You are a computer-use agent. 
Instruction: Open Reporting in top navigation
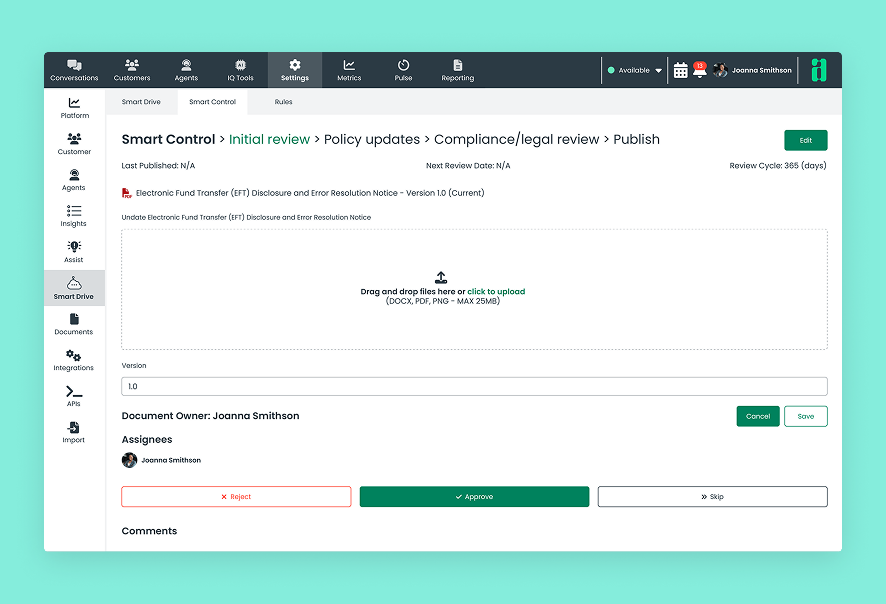[458, 70]
